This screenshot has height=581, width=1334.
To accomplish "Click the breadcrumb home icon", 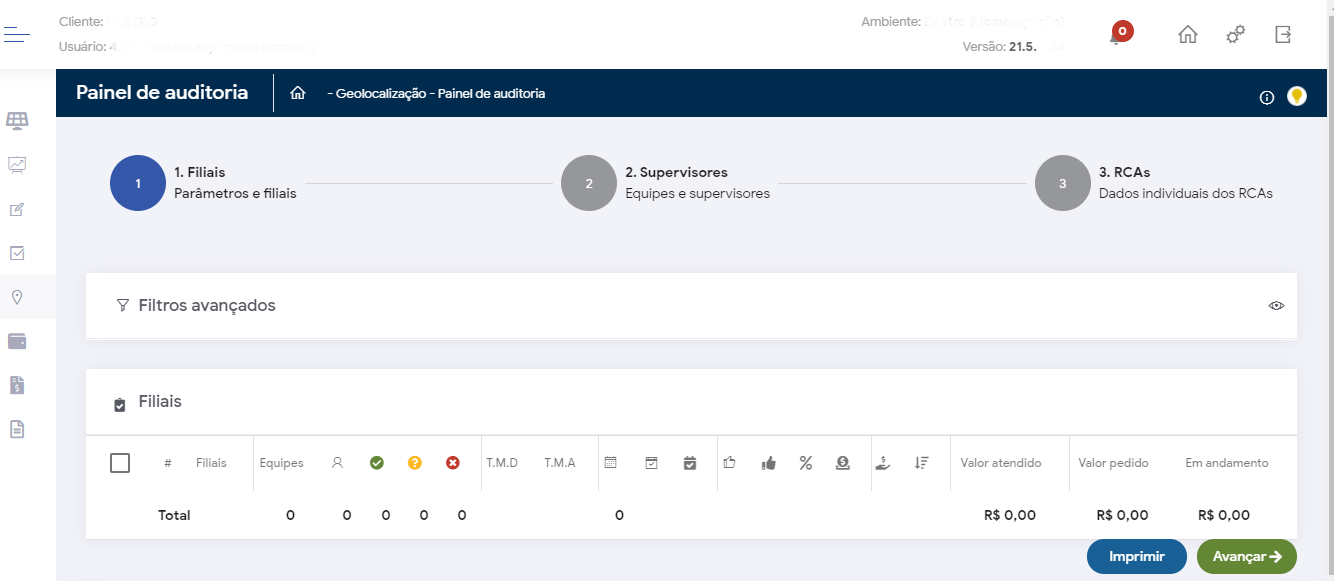I will pyautogui.click(x=297, y=93).
